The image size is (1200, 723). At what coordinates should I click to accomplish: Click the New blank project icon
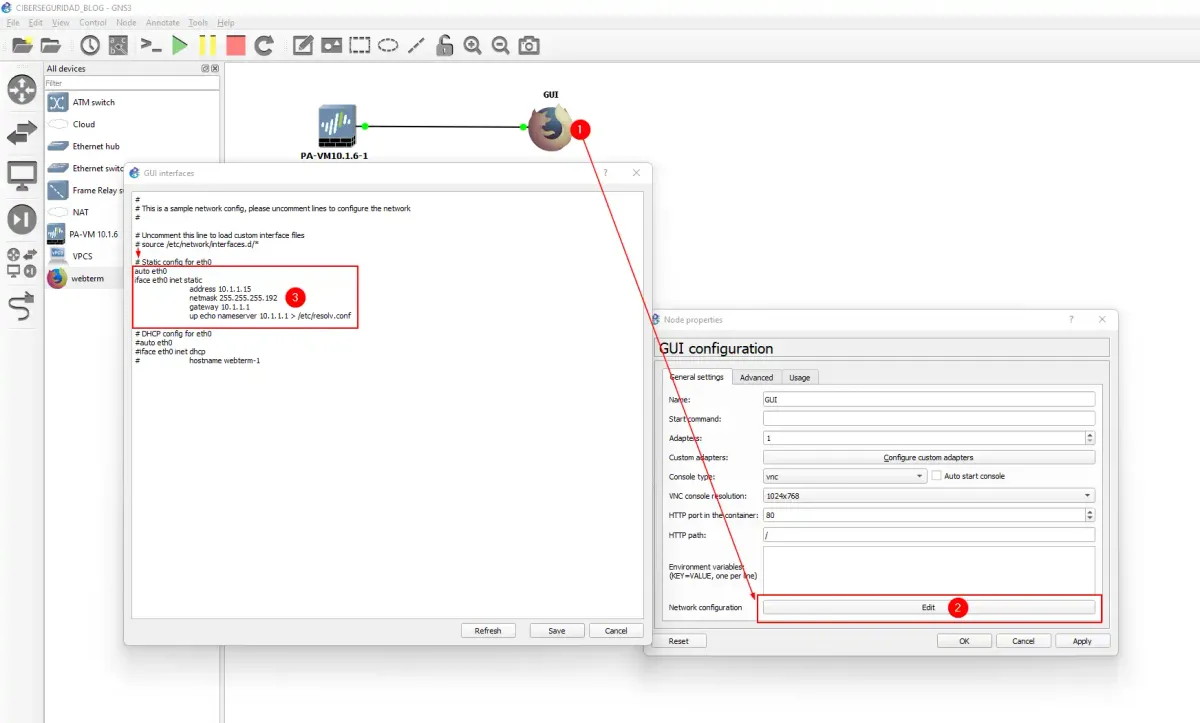pyautogui.click(x=22, y=45)
